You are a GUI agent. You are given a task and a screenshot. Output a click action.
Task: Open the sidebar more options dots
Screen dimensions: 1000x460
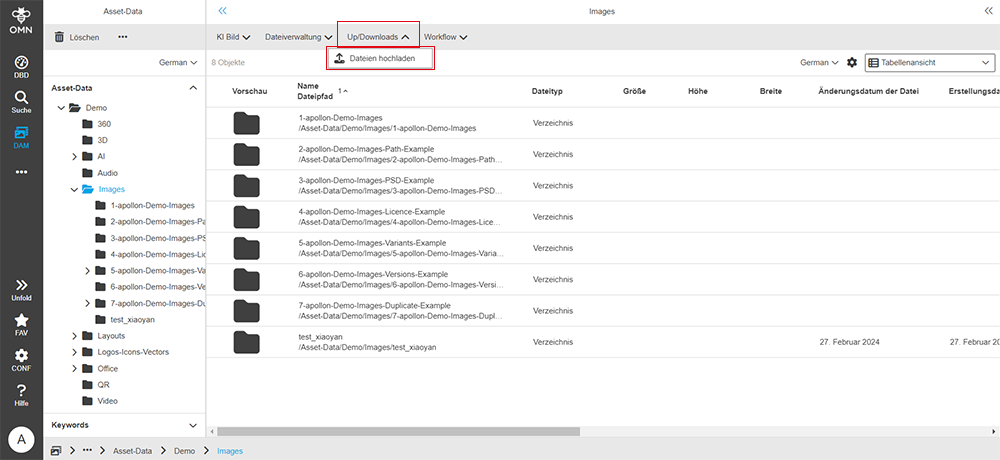coord(21,172)
